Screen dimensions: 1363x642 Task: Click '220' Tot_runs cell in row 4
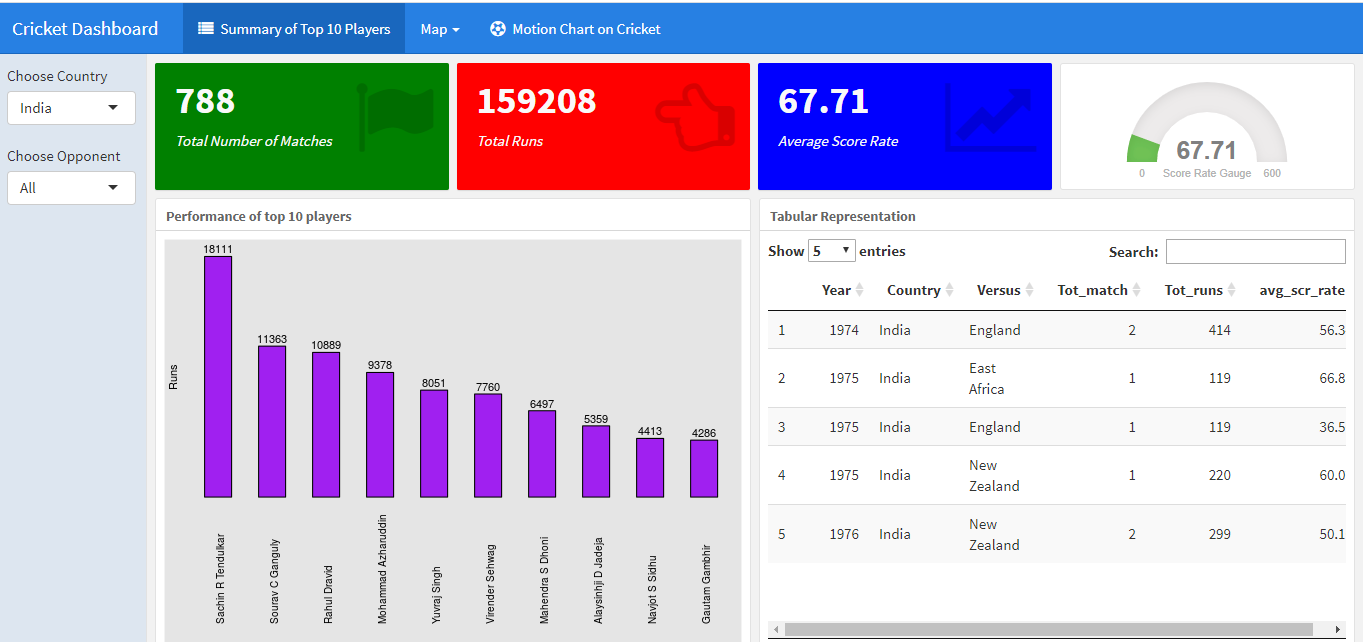coord(1219,475)
